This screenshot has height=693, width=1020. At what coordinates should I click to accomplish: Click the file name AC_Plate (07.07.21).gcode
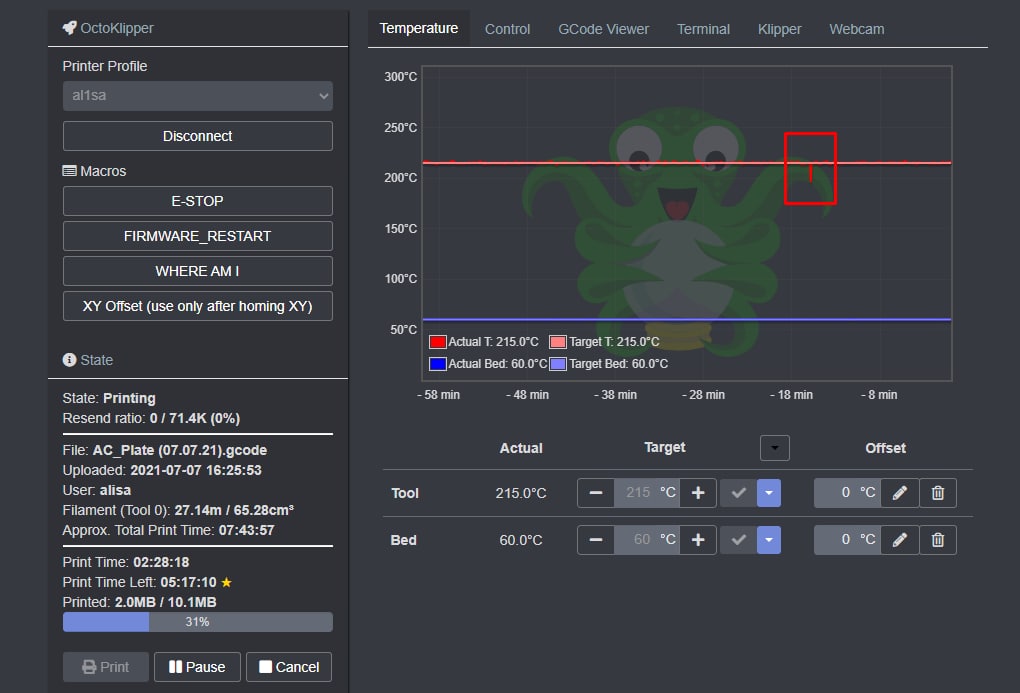180,450
